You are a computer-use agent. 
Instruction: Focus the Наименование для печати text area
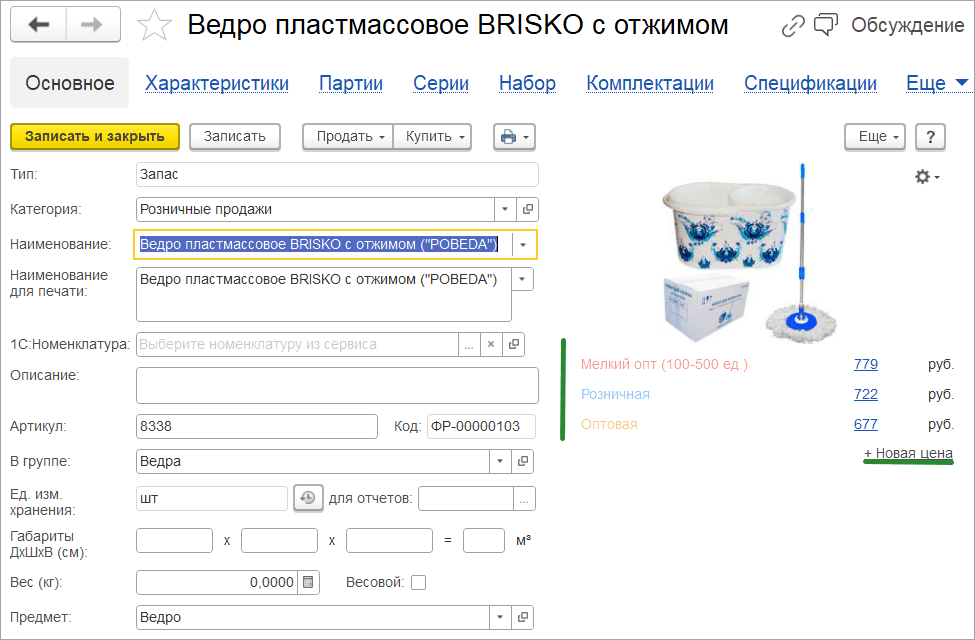tap(323, 295)
